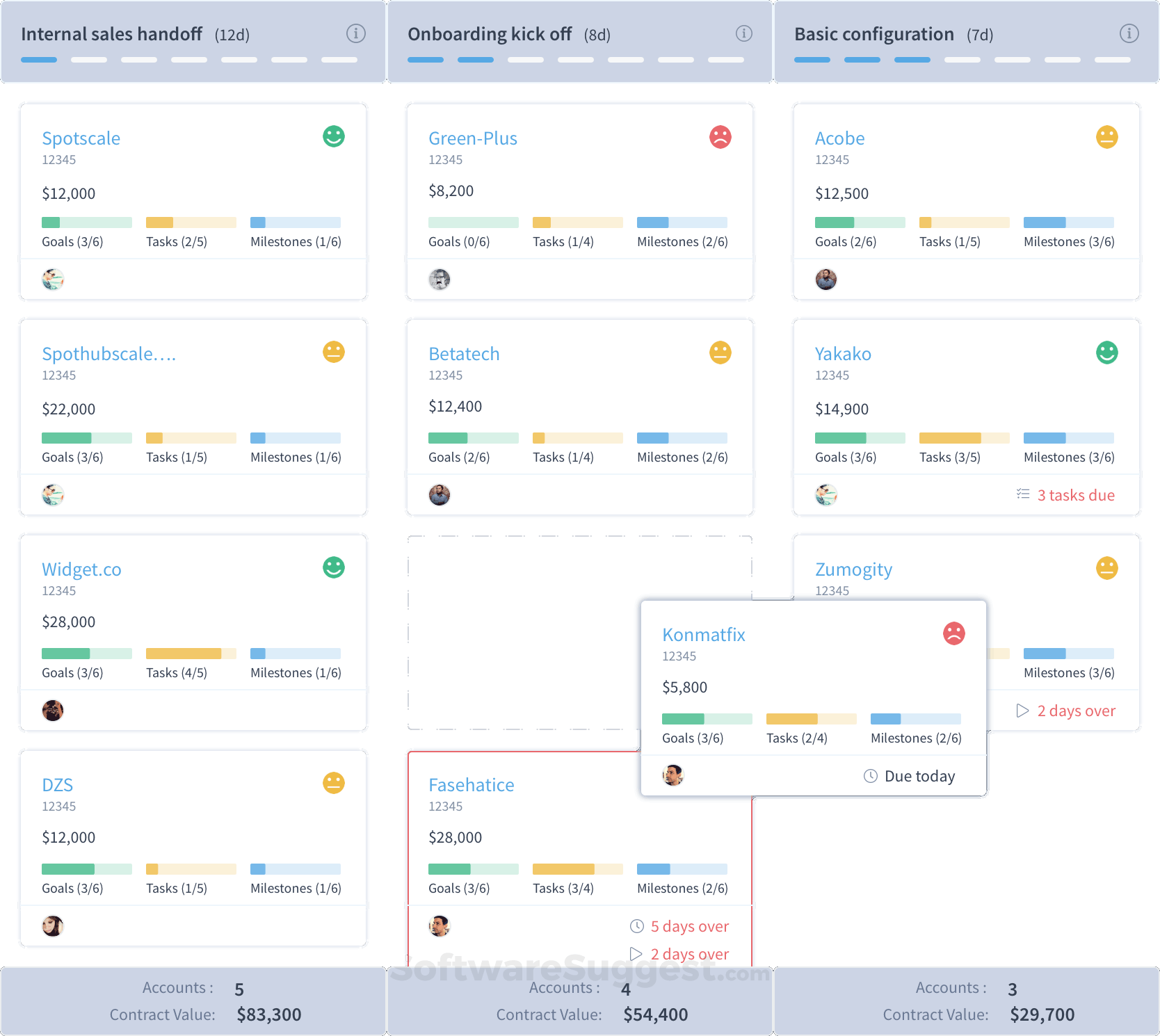Click the red sad face on Green-Plus

(720, 137)
